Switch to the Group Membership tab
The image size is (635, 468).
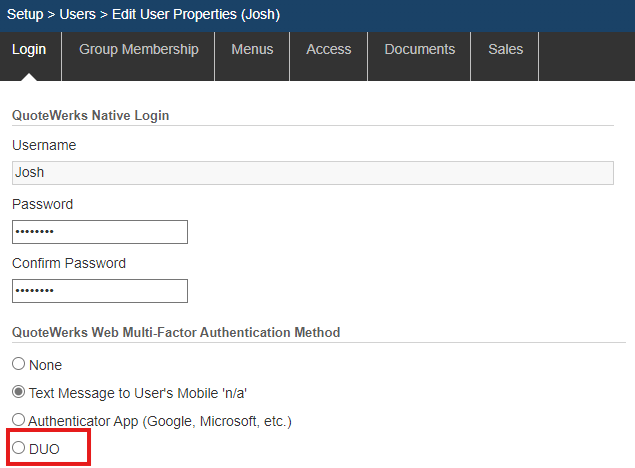[x=138, y=50]
